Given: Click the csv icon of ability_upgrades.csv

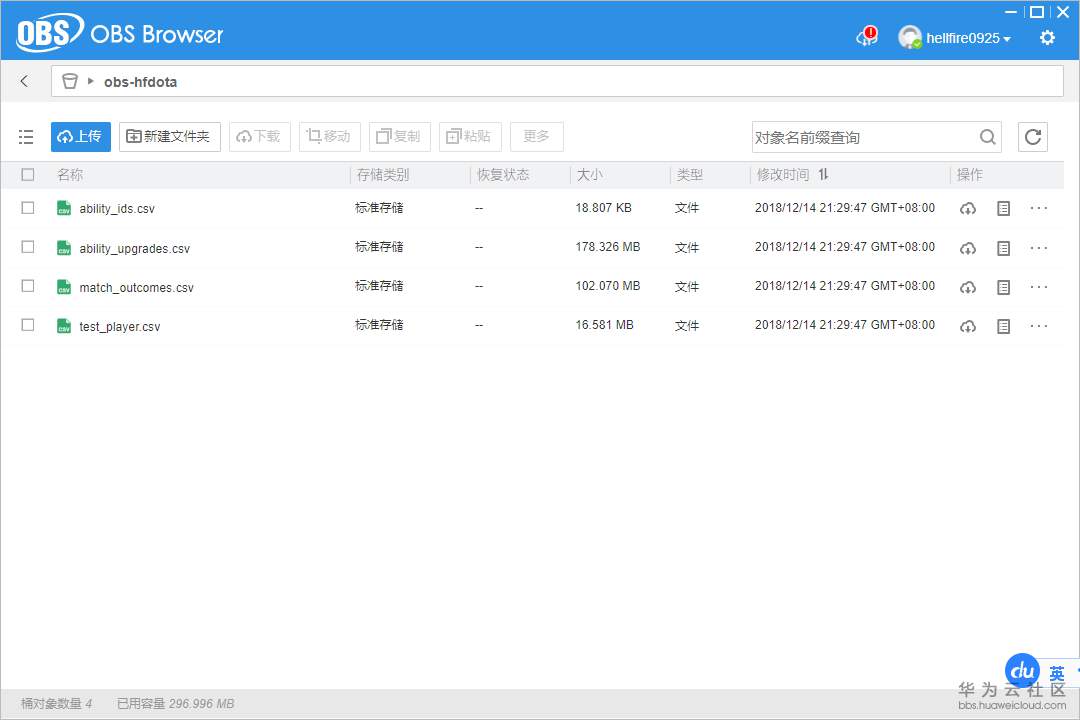Looking at the screenshot, I should (x=64, y=247).
